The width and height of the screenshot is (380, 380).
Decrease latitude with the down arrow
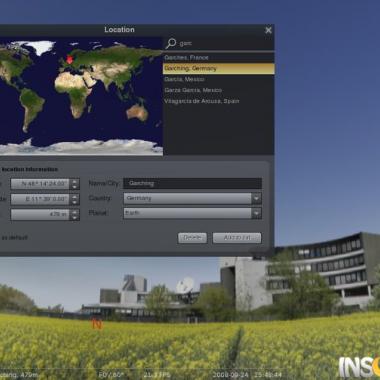click(75, 187)
